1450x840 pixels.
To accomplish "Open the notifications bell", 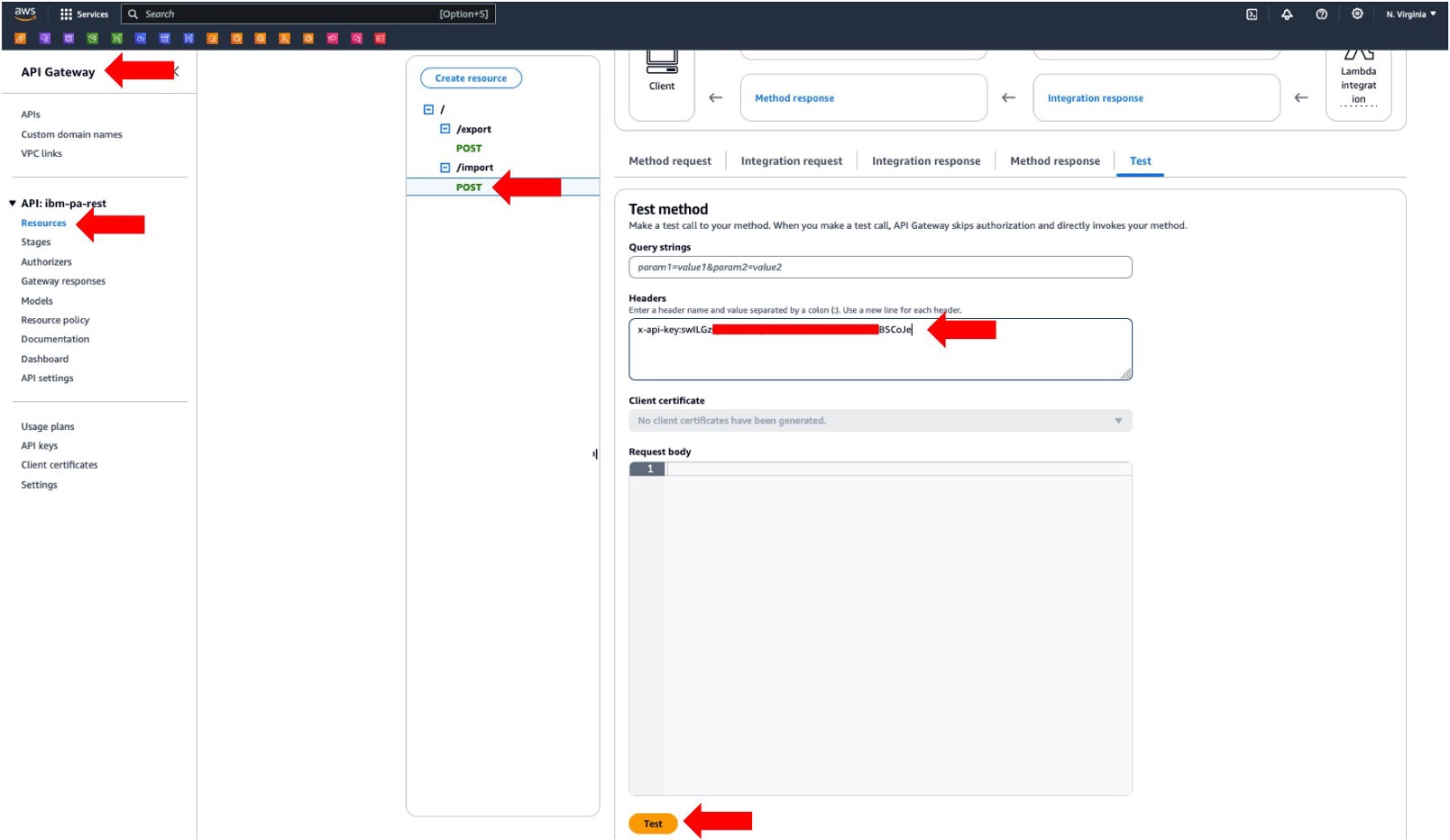I will click(1287, 14).
